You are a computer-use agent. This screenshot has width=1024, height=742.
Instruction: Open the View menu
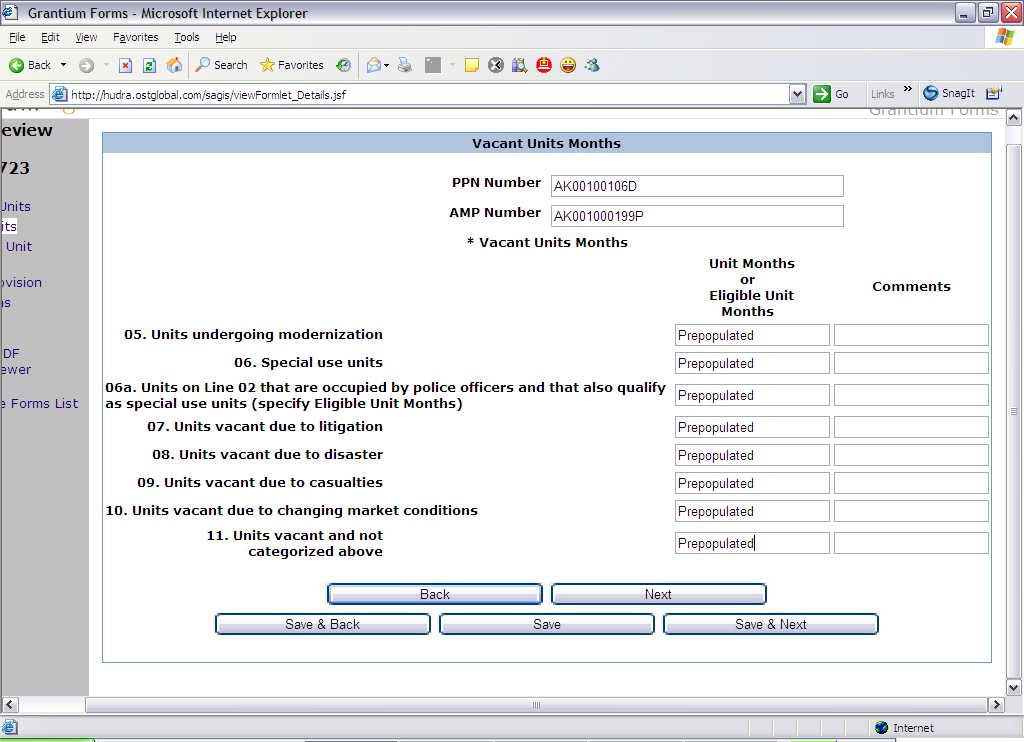(x=86, y=37)
